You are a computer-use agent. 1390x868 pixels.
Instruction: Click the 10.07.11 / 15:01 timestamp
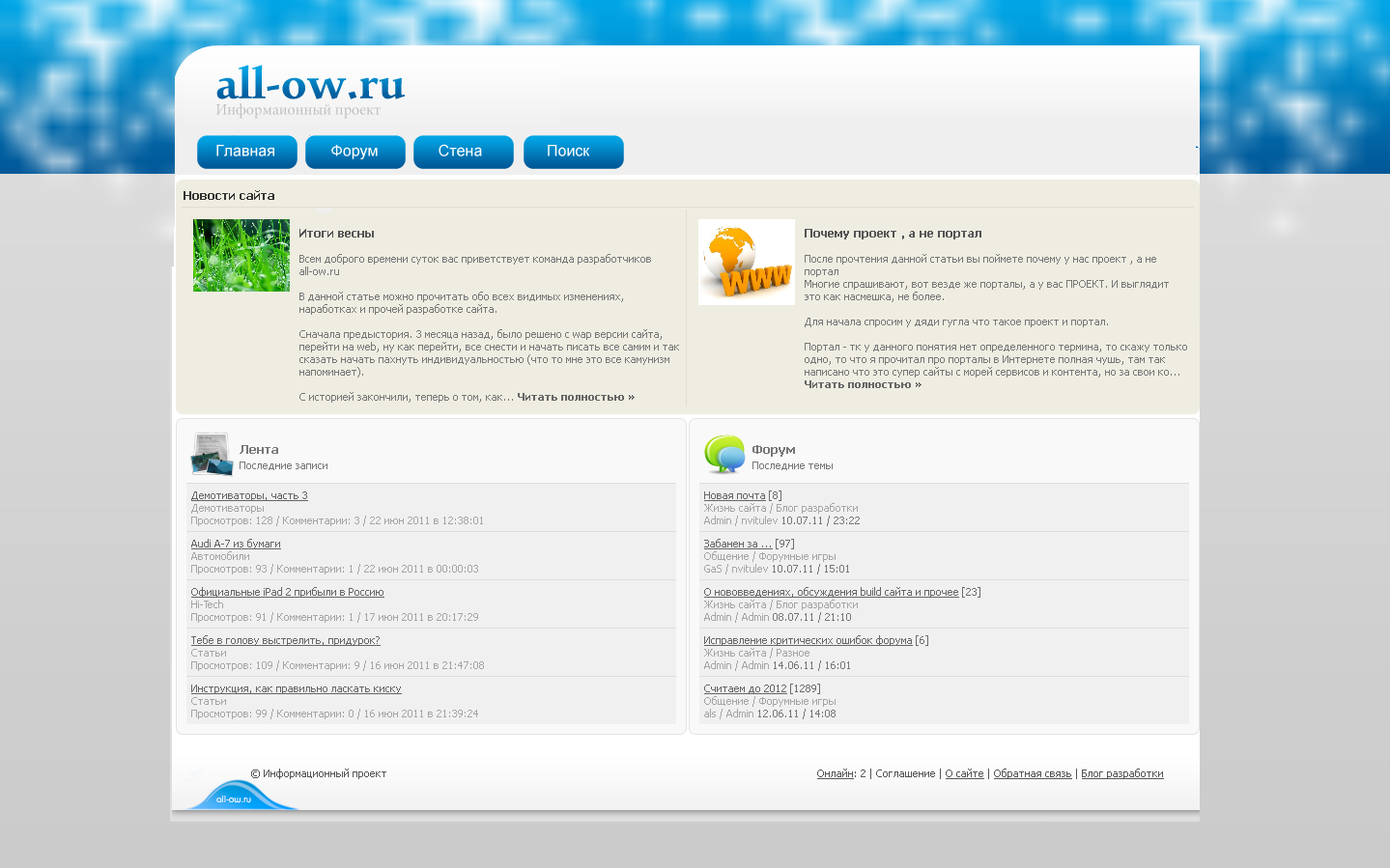click(x=810, y=569)
